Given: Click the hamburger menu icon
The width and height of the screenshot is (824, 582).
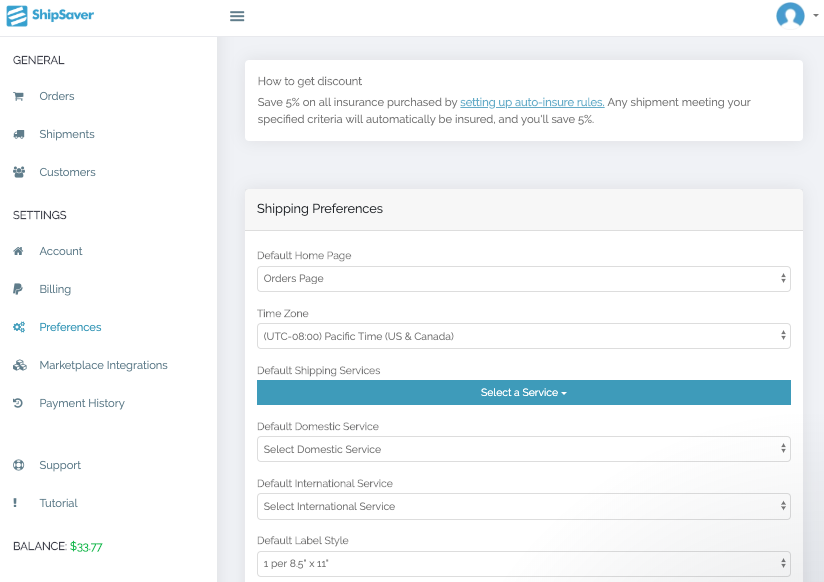Looking at the screenshot, I should coord(237,16).
